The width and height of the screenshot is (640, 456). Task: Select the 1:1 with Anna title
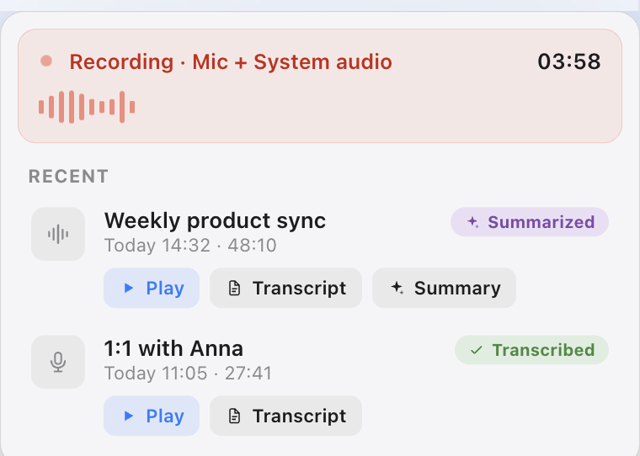pyautogui.click(x=173, y=348)
